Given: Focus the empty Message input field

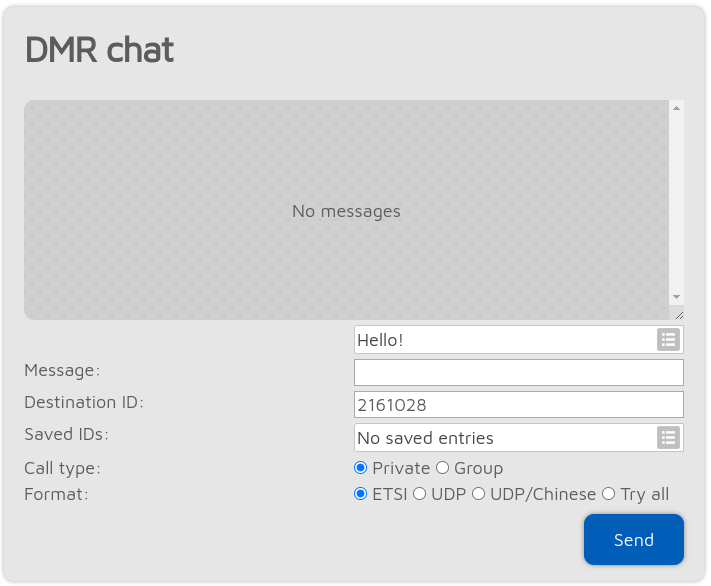Looking at the screenshot, I should [x=519, y=372].
